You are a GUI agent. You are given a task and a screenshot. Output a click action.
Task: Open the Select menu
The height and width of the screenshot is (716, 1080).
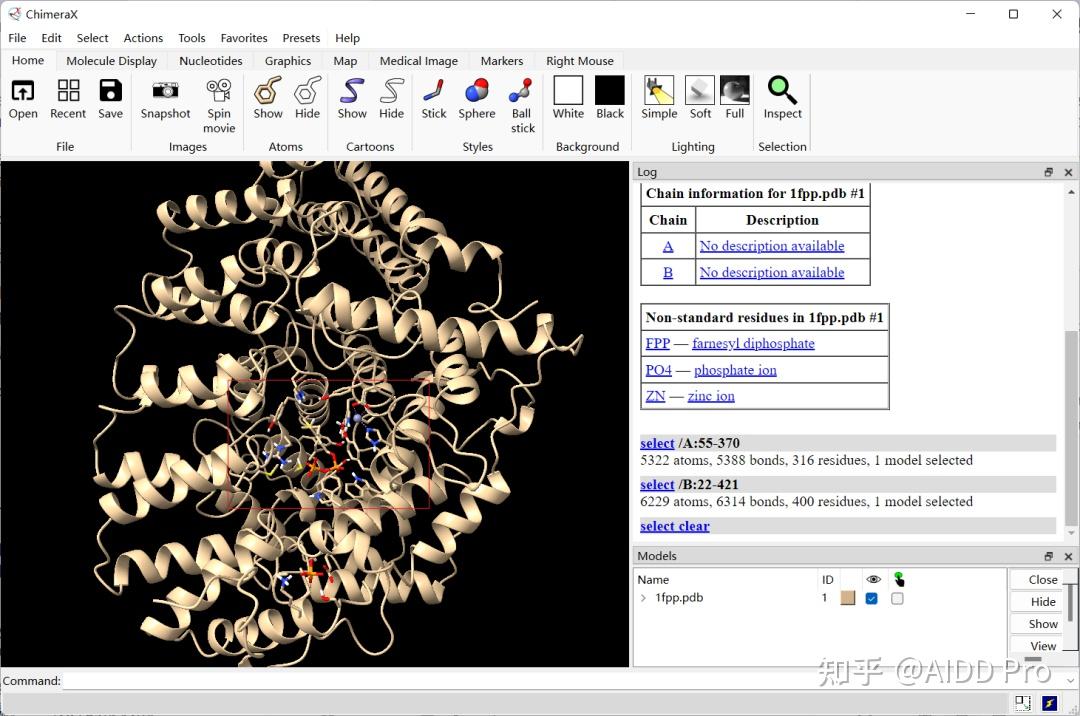pos(92,38)
